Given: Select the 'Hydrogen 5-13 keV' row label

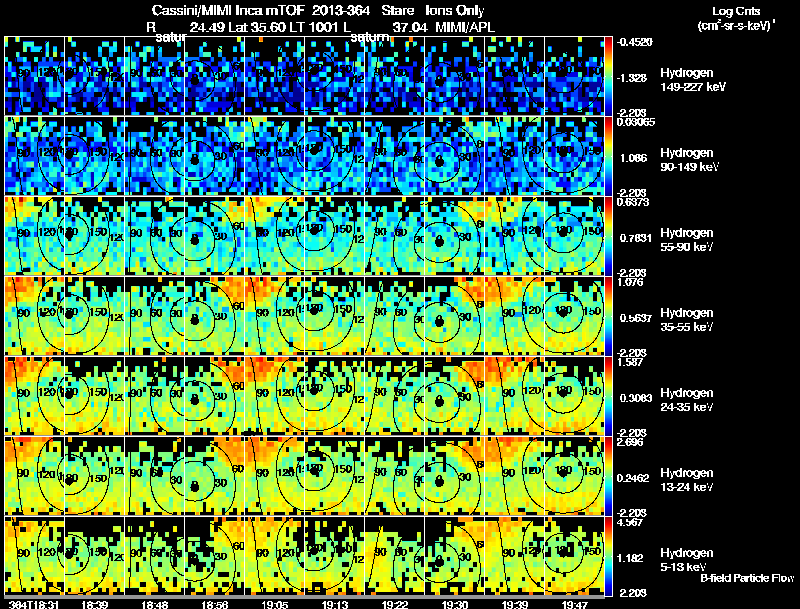Looking at the screenshot, I should pyautogui.click(x=687, y=560).
